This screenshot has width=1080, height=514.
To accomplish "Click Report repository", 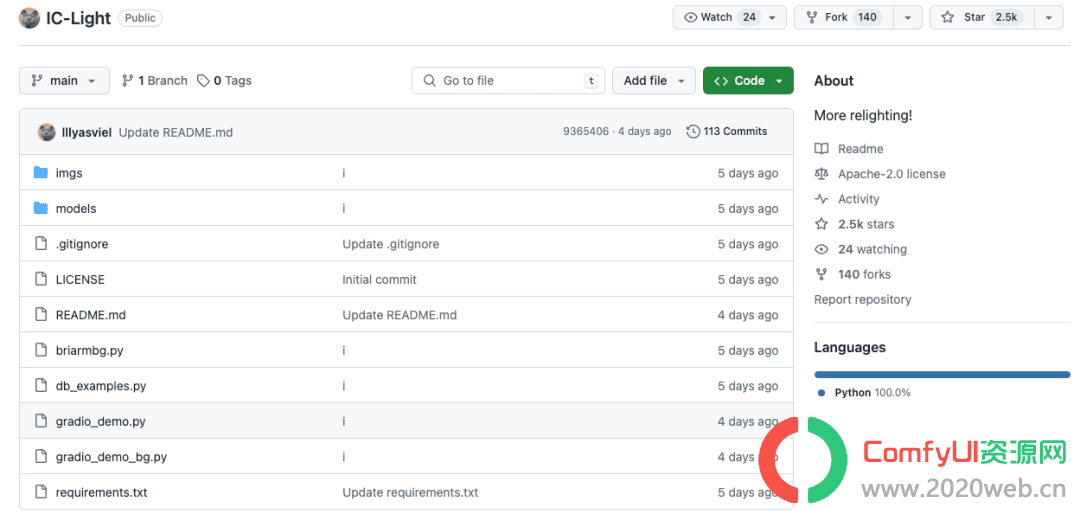I will 862,300.
